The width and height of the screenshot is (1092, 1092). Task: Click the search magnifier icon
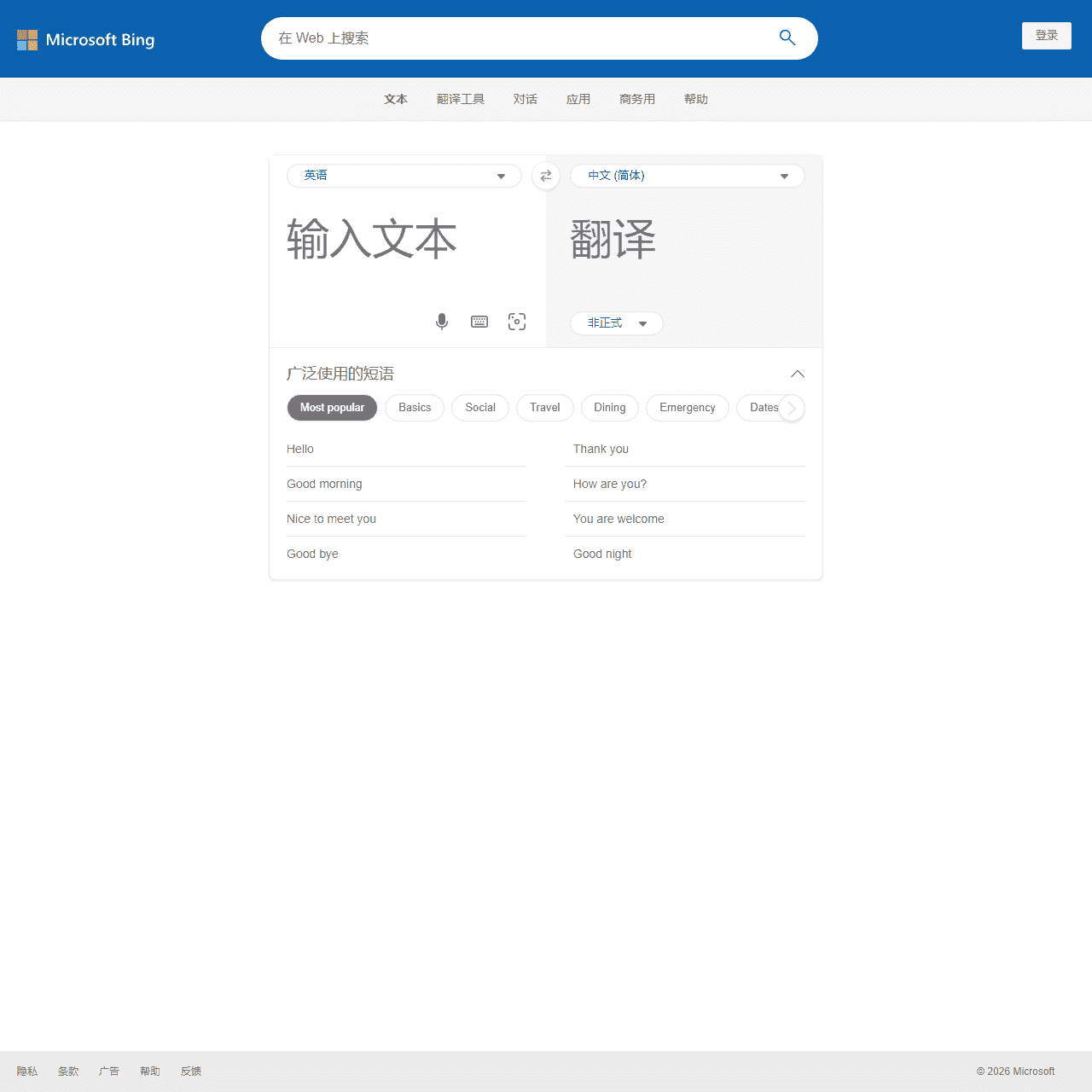[787, 38]
